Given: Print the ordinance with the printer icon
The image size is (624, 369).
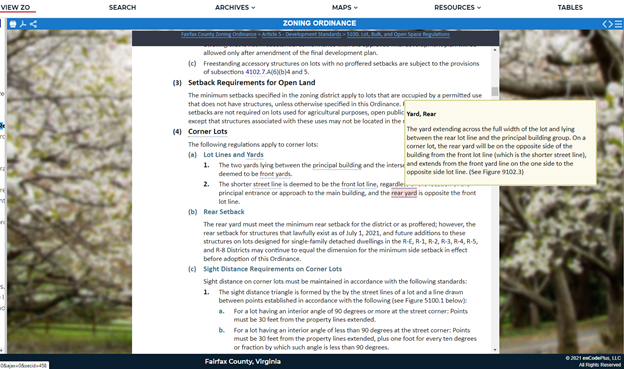Looking at the screenshot, I should tap(13, 24).
